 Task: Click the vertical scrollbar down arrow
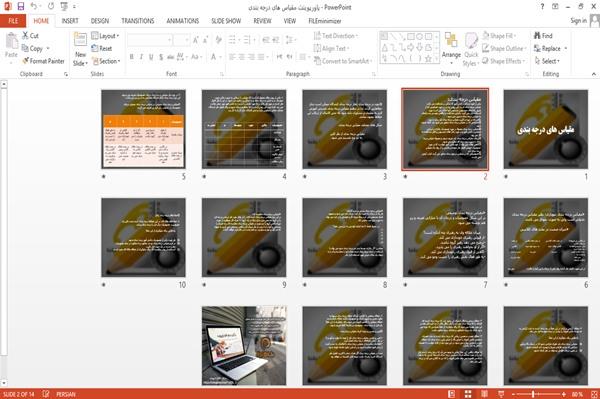coord(3,383)
